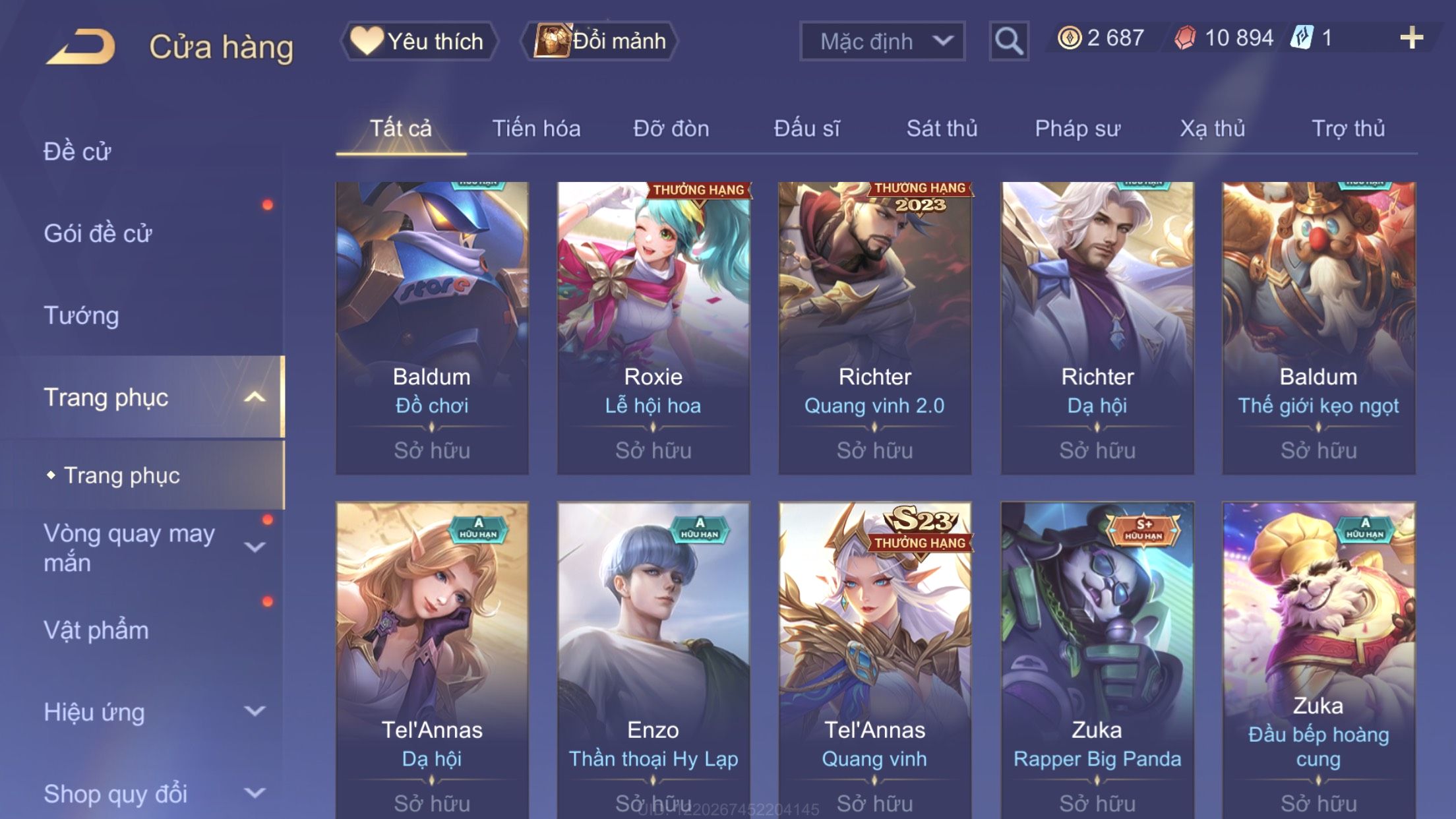Expand the Hiệu ứng sidebar section
The width and height of the screenshot is (1456, 819).
click(255, 712)
